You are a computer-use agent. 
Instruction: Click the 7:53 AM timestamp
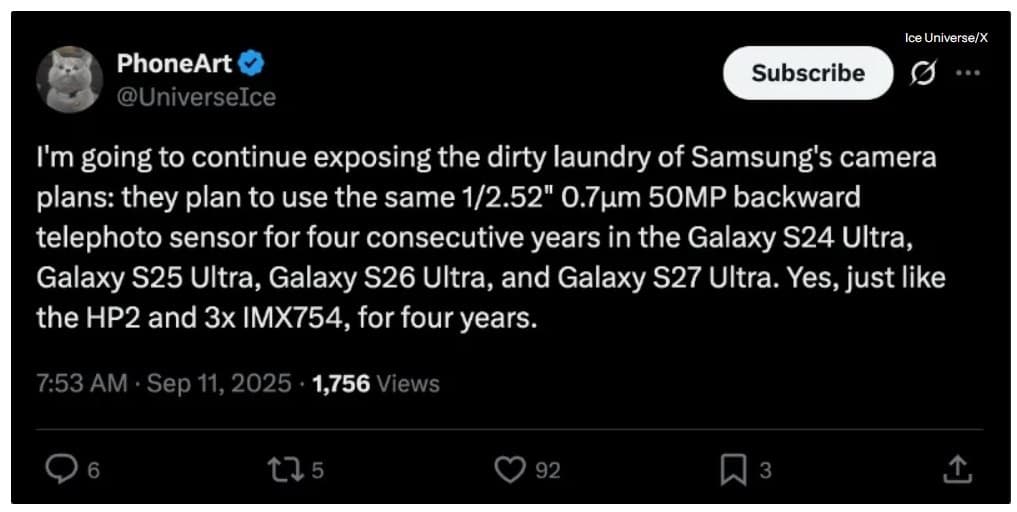[x=82, y=383]
